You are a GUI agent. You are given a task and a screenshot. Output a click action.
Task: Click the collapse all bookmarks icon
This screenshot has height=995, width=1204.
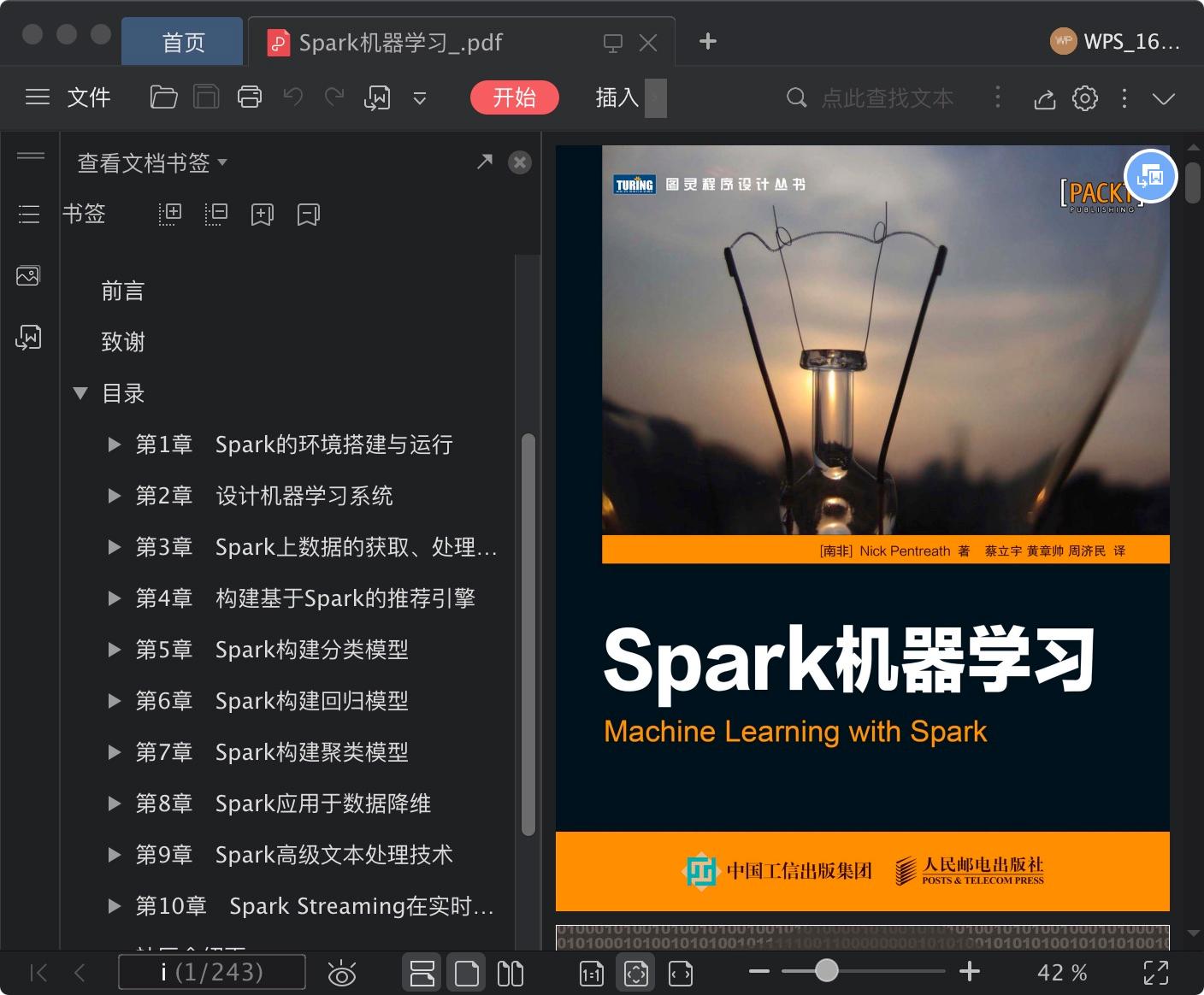pos(216,214)
